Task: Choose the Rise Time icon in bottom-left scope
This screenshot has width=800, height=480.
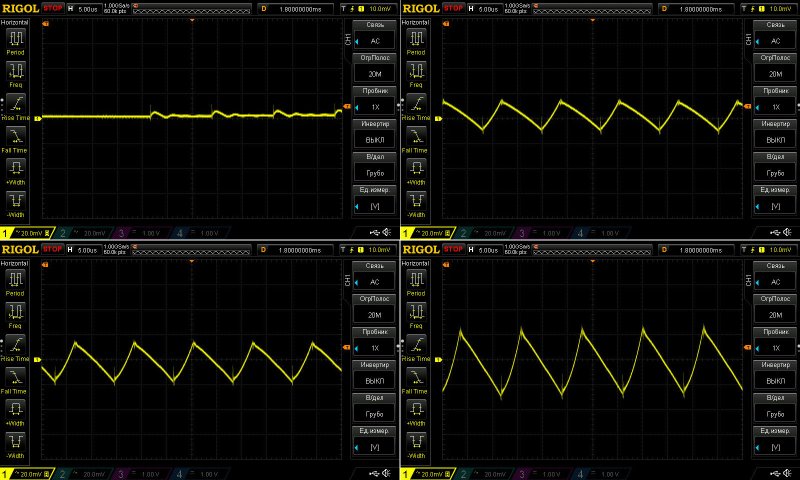Action: coord(17,346)
